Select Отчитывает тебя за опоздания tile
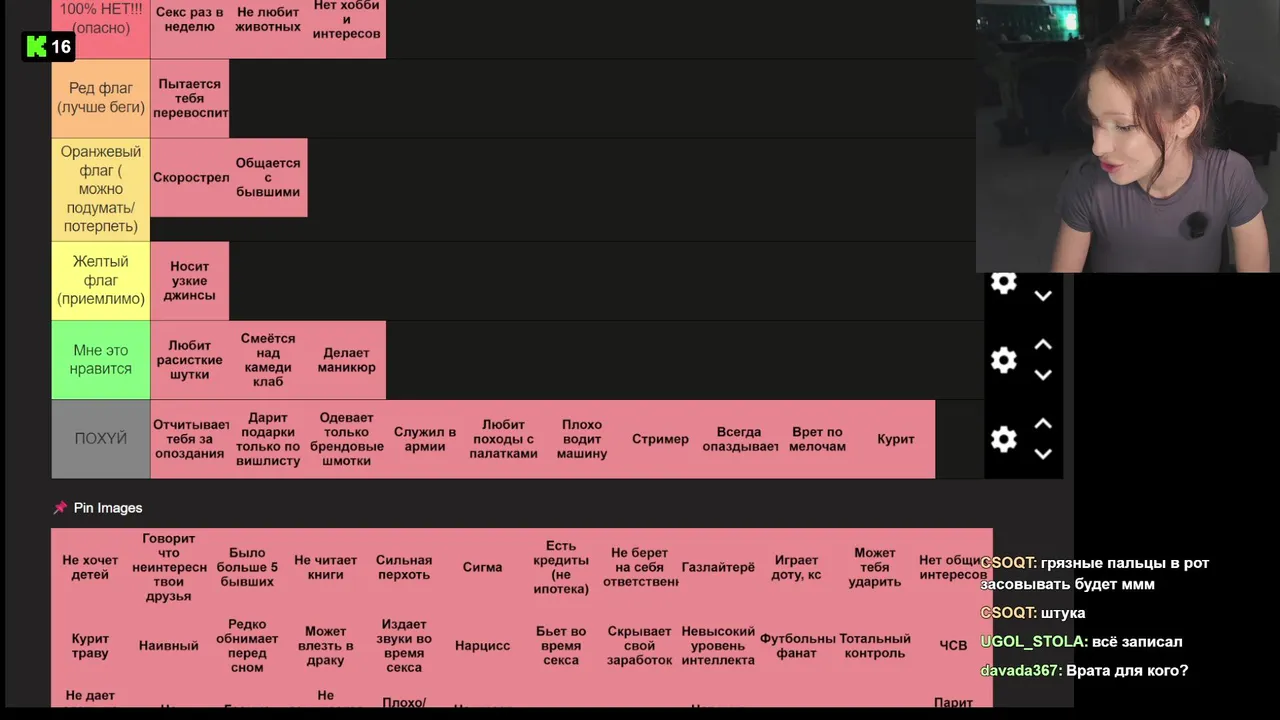 [189, 439]
